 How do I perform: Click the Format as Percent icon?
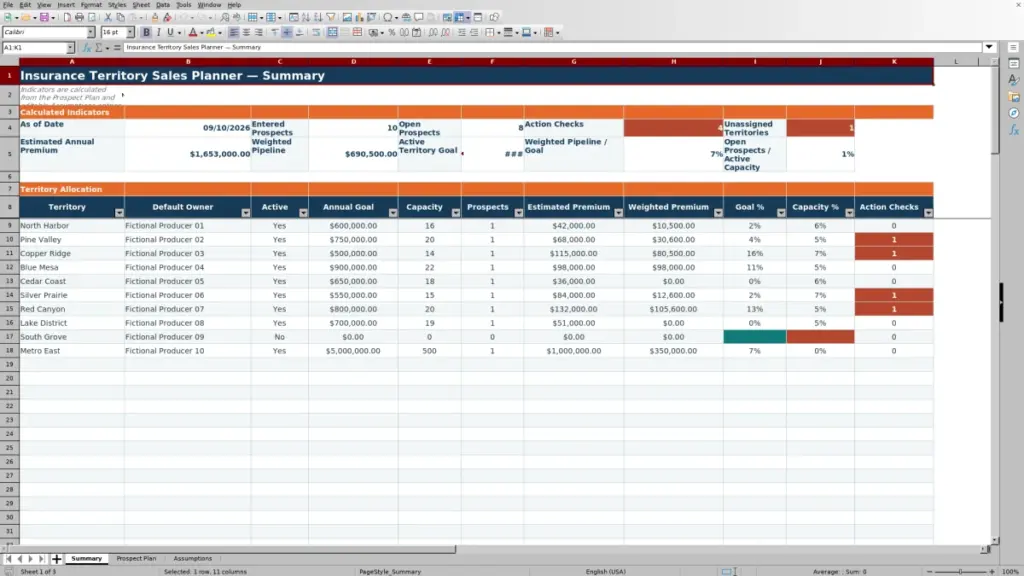(392, 33)
